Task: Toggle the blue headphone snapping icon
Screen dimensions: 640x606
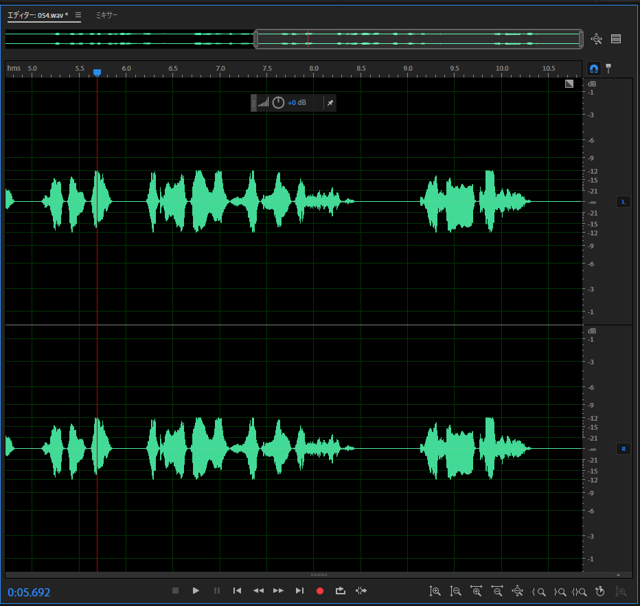Action: [594, 69]
